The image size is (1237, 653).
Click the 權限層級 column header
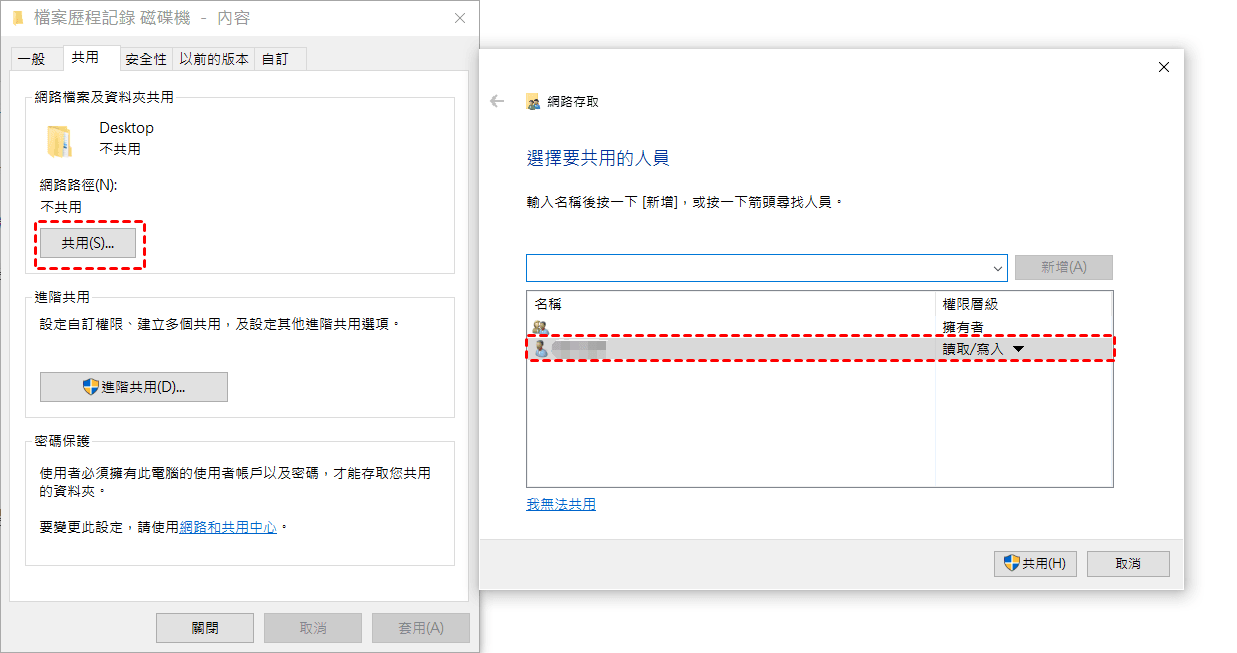pos(970,303)
